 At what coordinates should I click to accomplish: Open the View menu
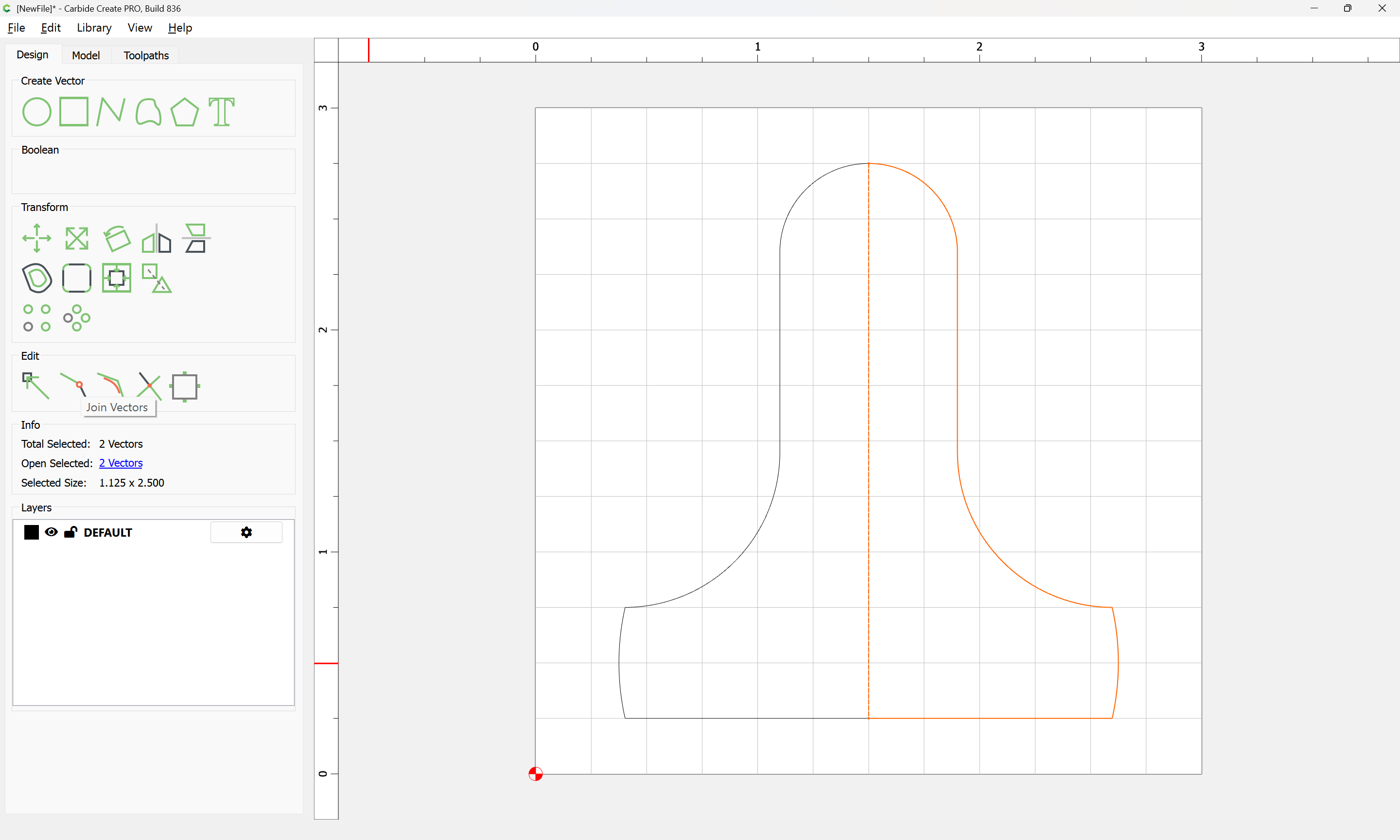139,28
